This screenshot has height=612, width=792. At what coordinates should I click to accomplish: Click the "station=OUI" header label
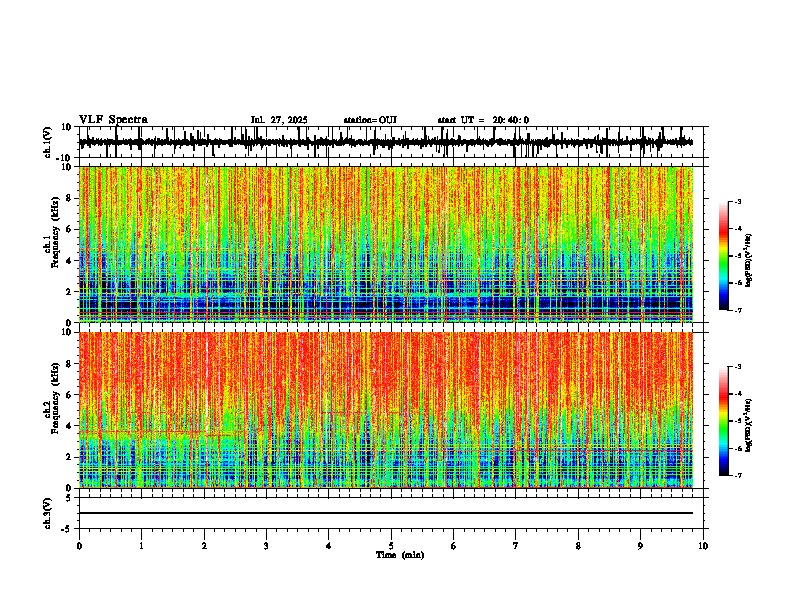point(370,120)
